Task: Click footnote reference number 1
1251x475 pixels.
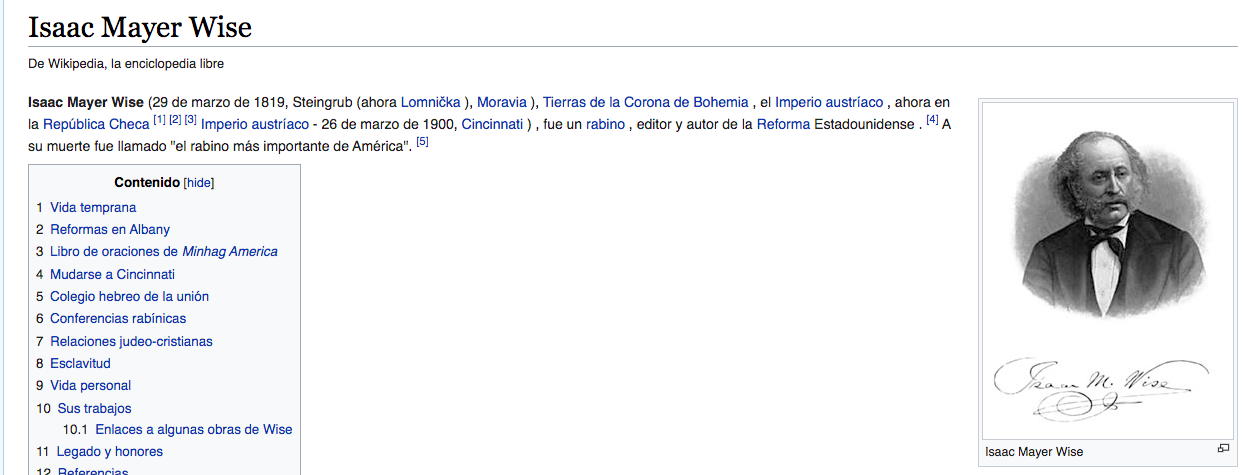Action: coord(159,121)
